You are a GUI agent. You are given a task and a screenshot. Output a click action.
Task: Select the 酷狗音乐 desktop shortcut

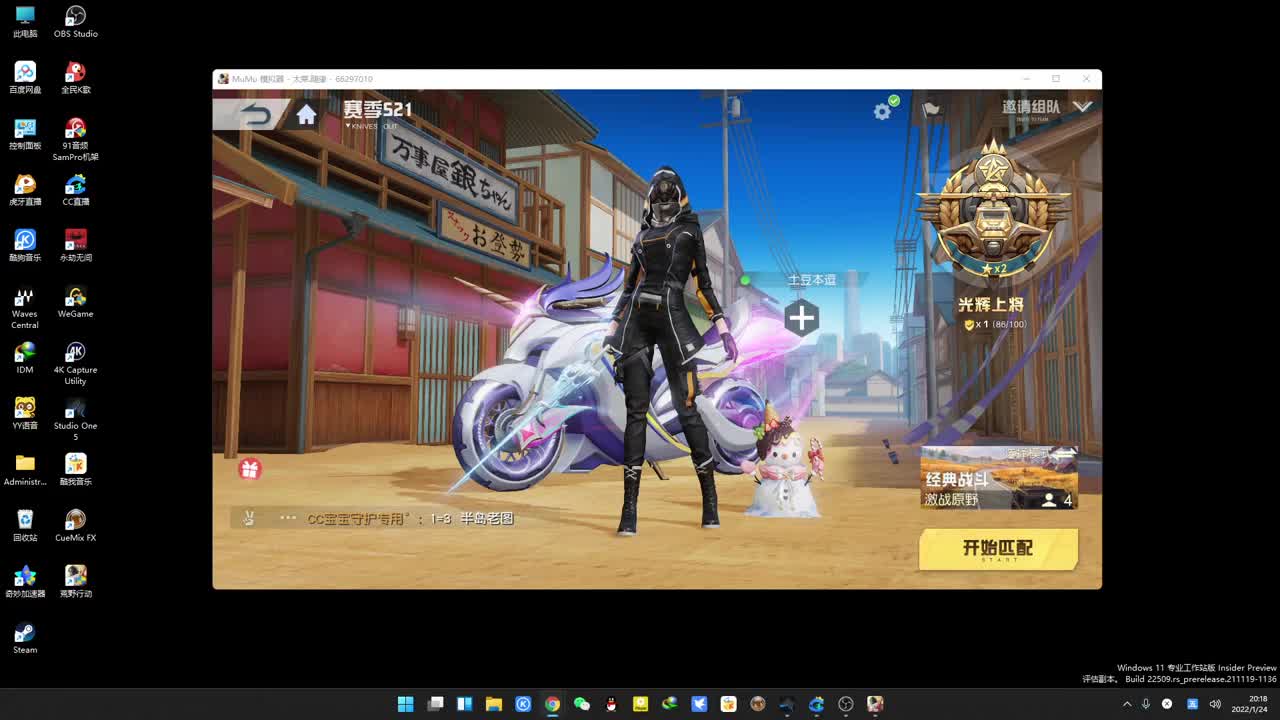point(25,246)
